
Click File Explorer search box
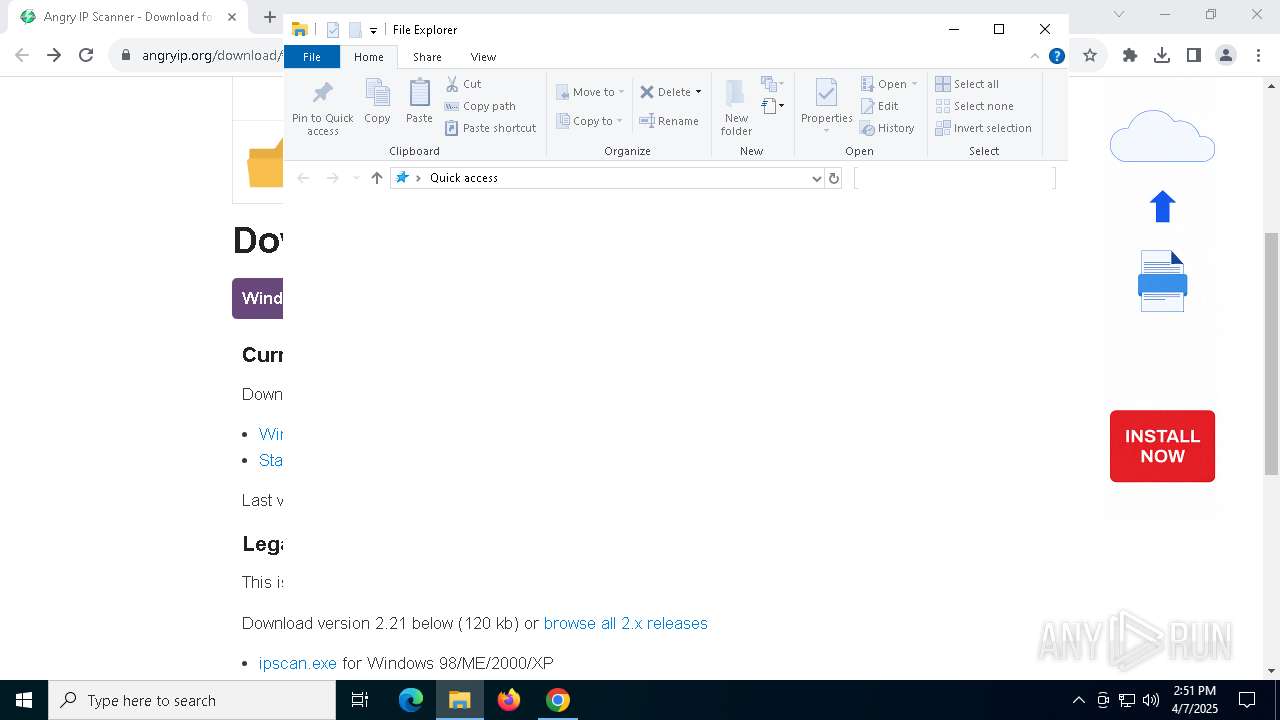click(x=955, y=178)
